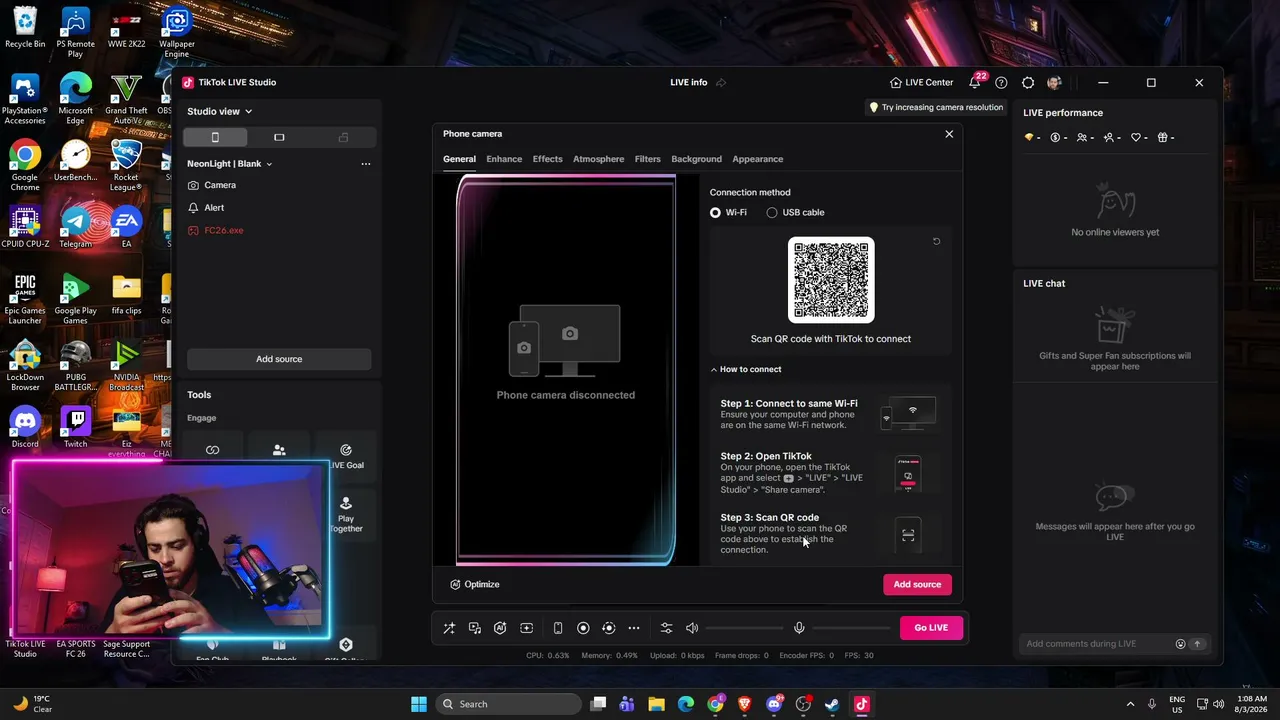The width and height of the screenshot is (1280, 720).
Task: Select the USB cable connection method
Action: [x=796, y=212]
